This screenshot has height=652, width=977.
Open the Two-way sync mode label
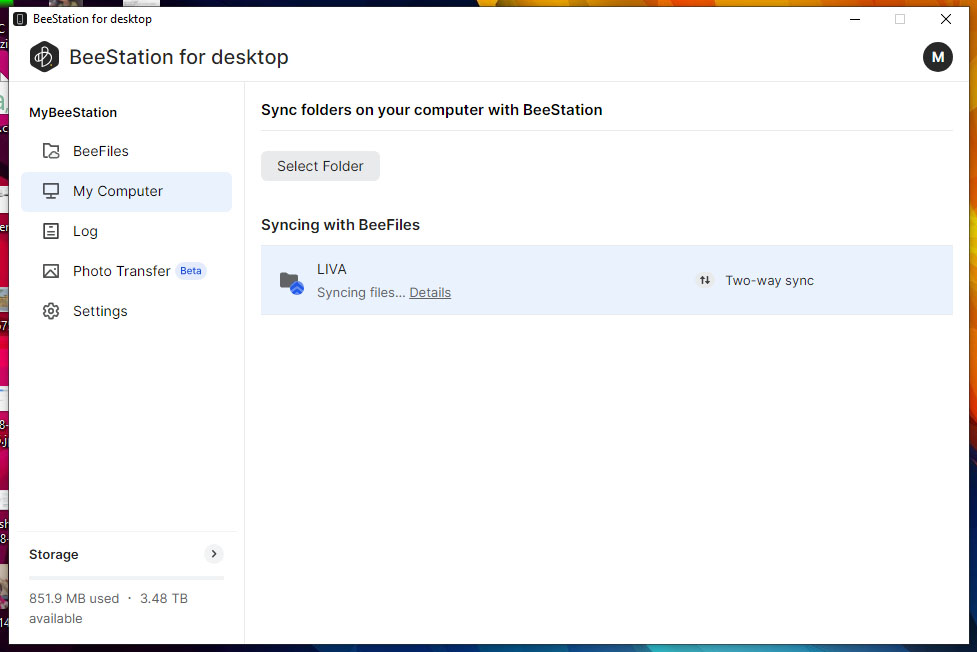click(769, 281)
